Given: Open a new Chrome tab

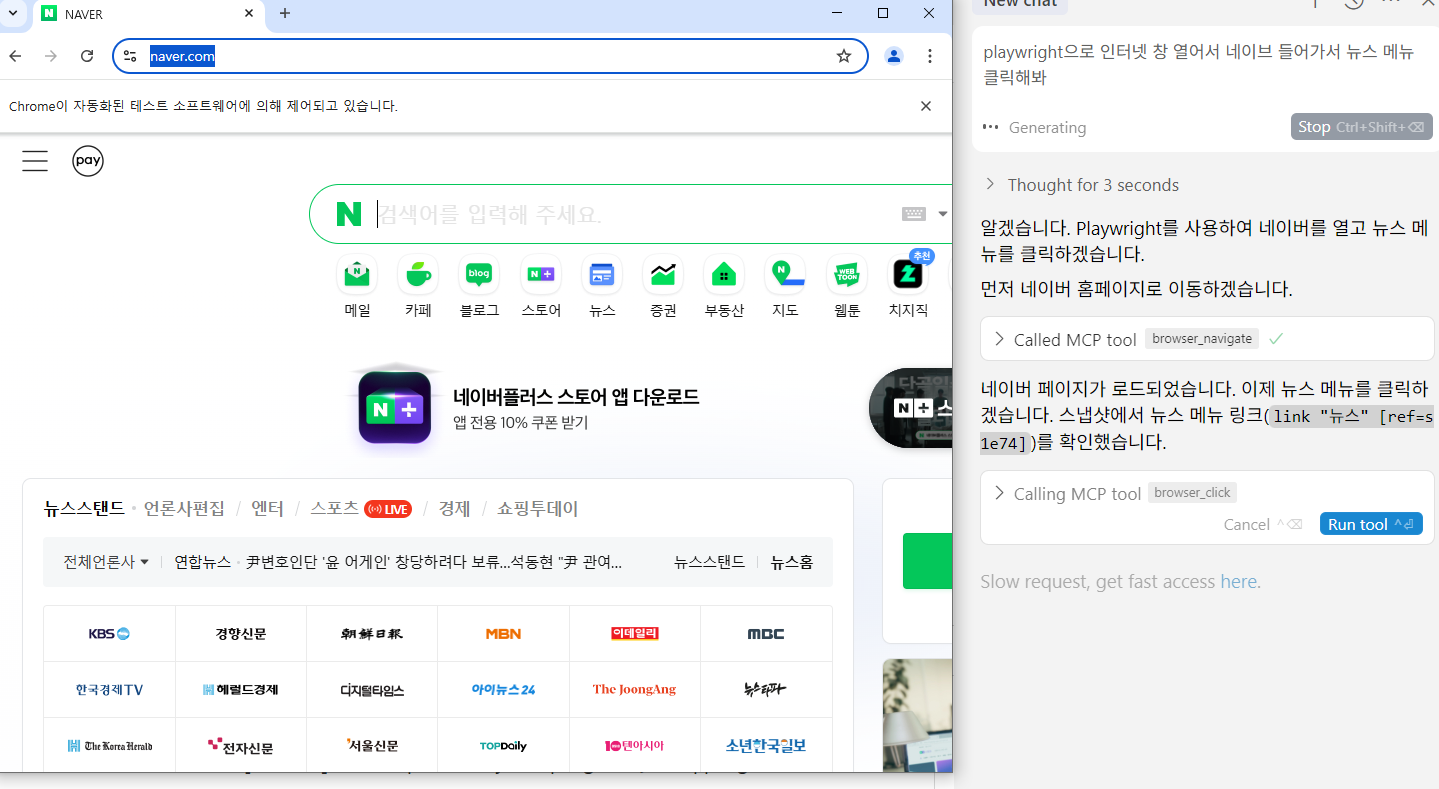Looking at the screenshot, I should (285, 13).
